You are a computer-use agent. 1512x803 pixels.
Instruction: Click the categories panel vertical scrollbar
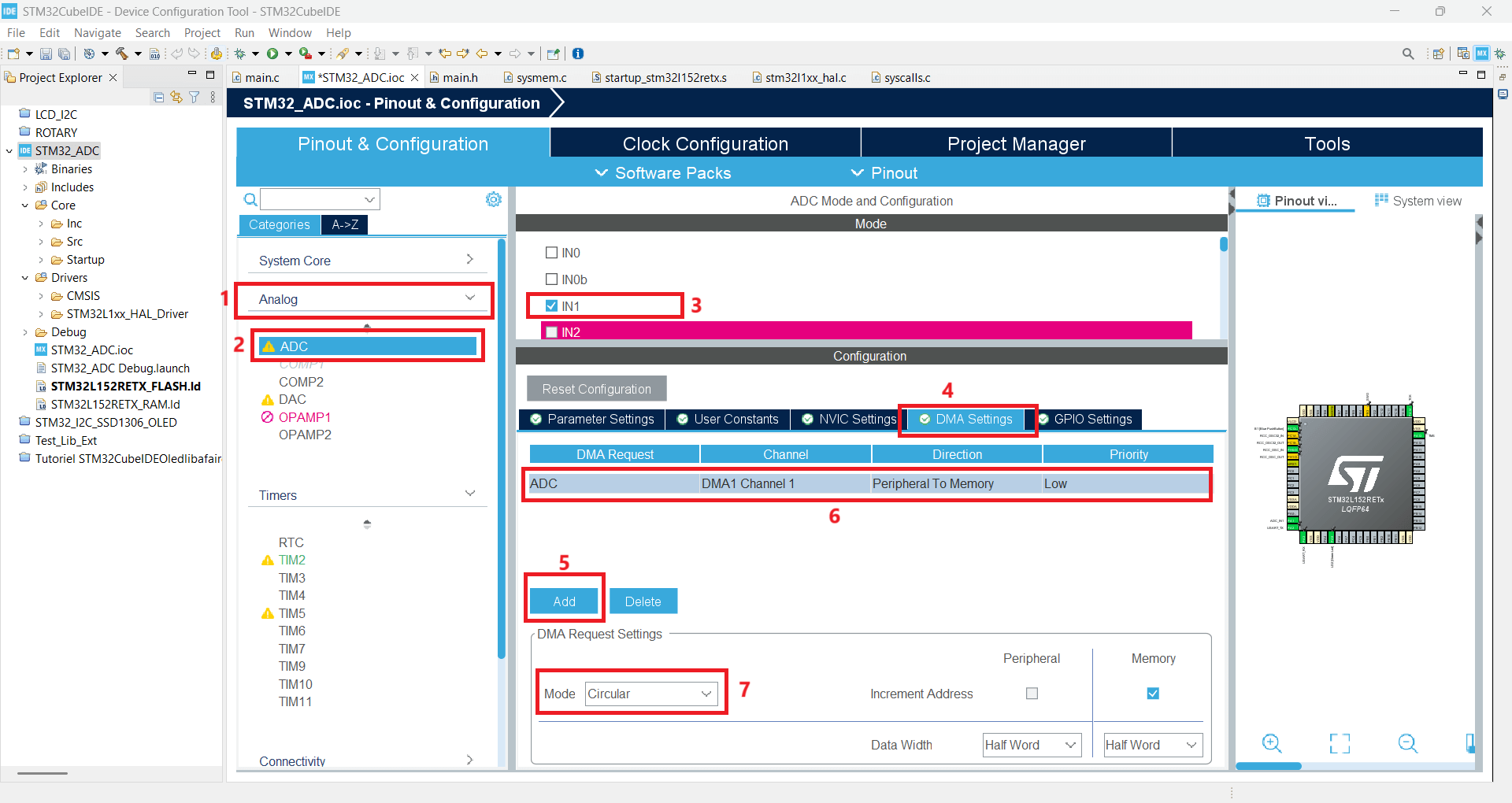[501, 449]
